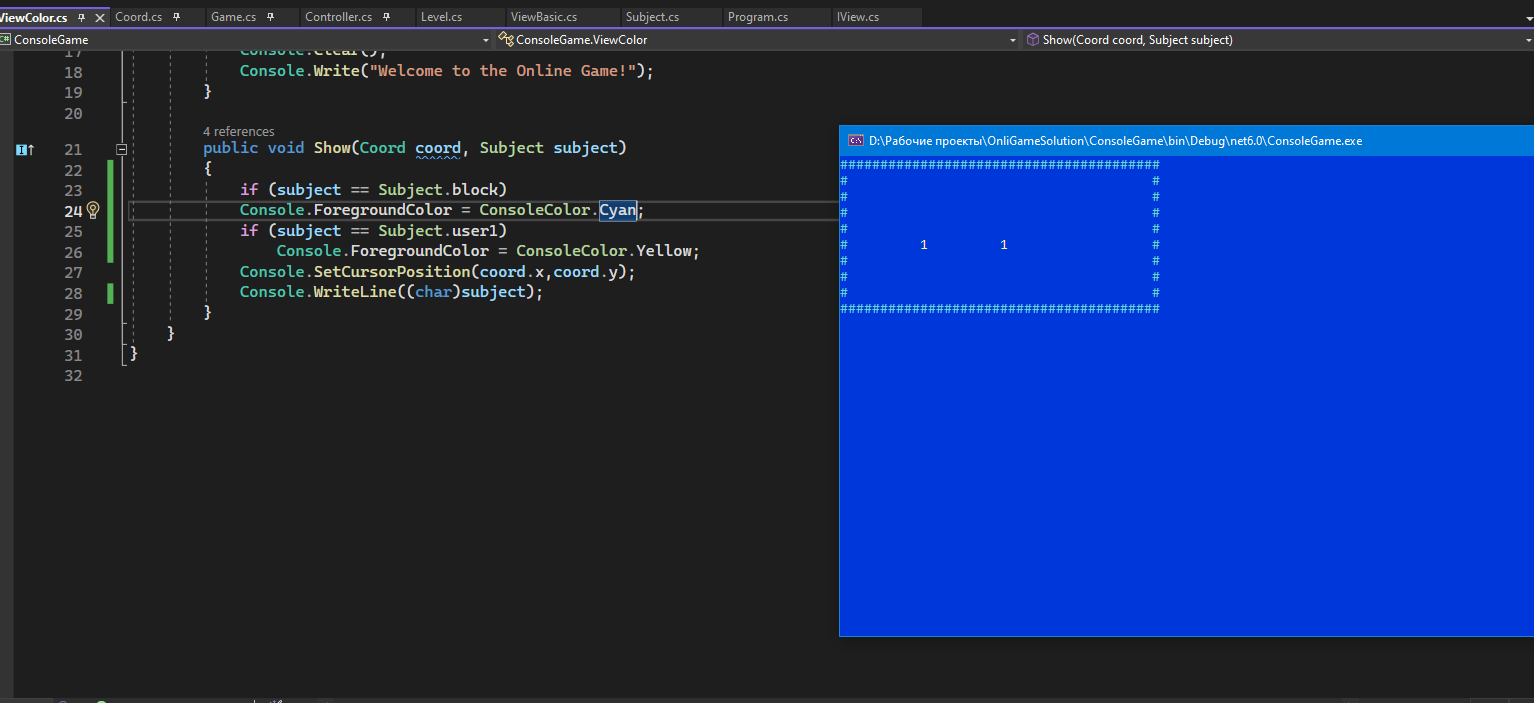The image size is (1534, 703).
Task: Toggle the pin on the ViewColor.cs tab
Action: (82, 18)
